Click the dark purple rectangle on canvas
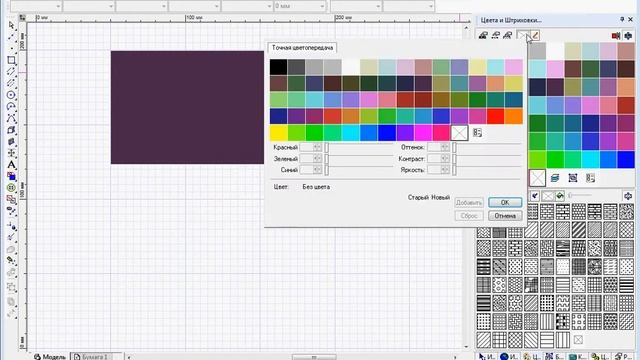The height and width of the screenshot is (360, 640). coord(187,107)
